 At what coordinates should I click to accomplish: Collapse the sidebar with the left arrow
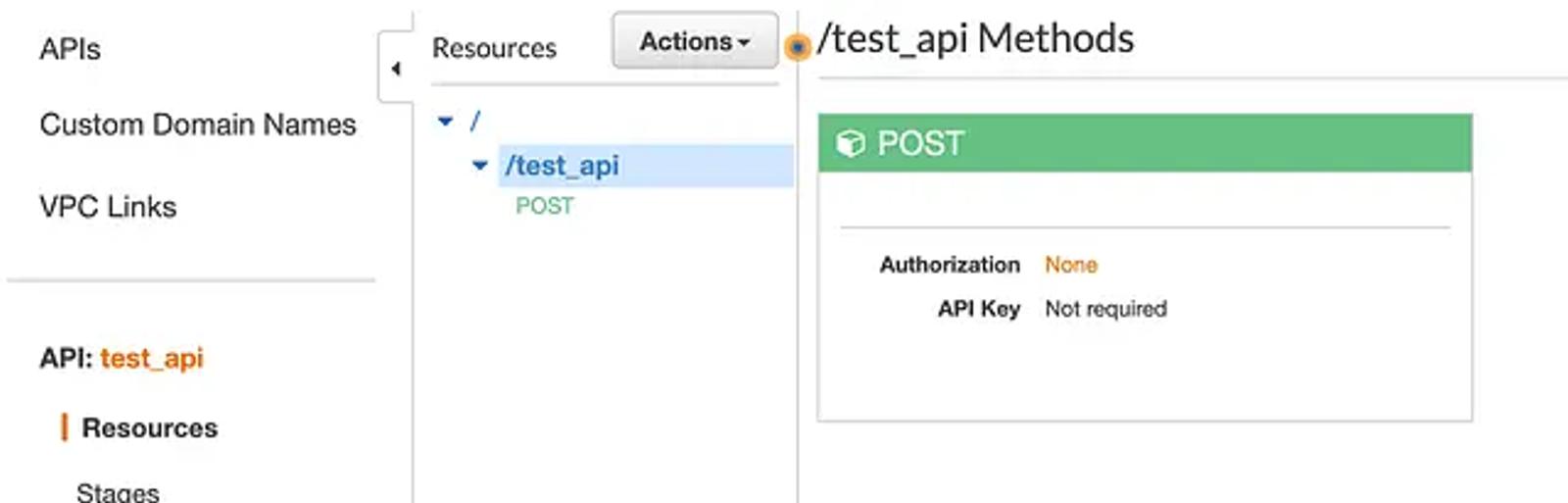pos(395,68)
